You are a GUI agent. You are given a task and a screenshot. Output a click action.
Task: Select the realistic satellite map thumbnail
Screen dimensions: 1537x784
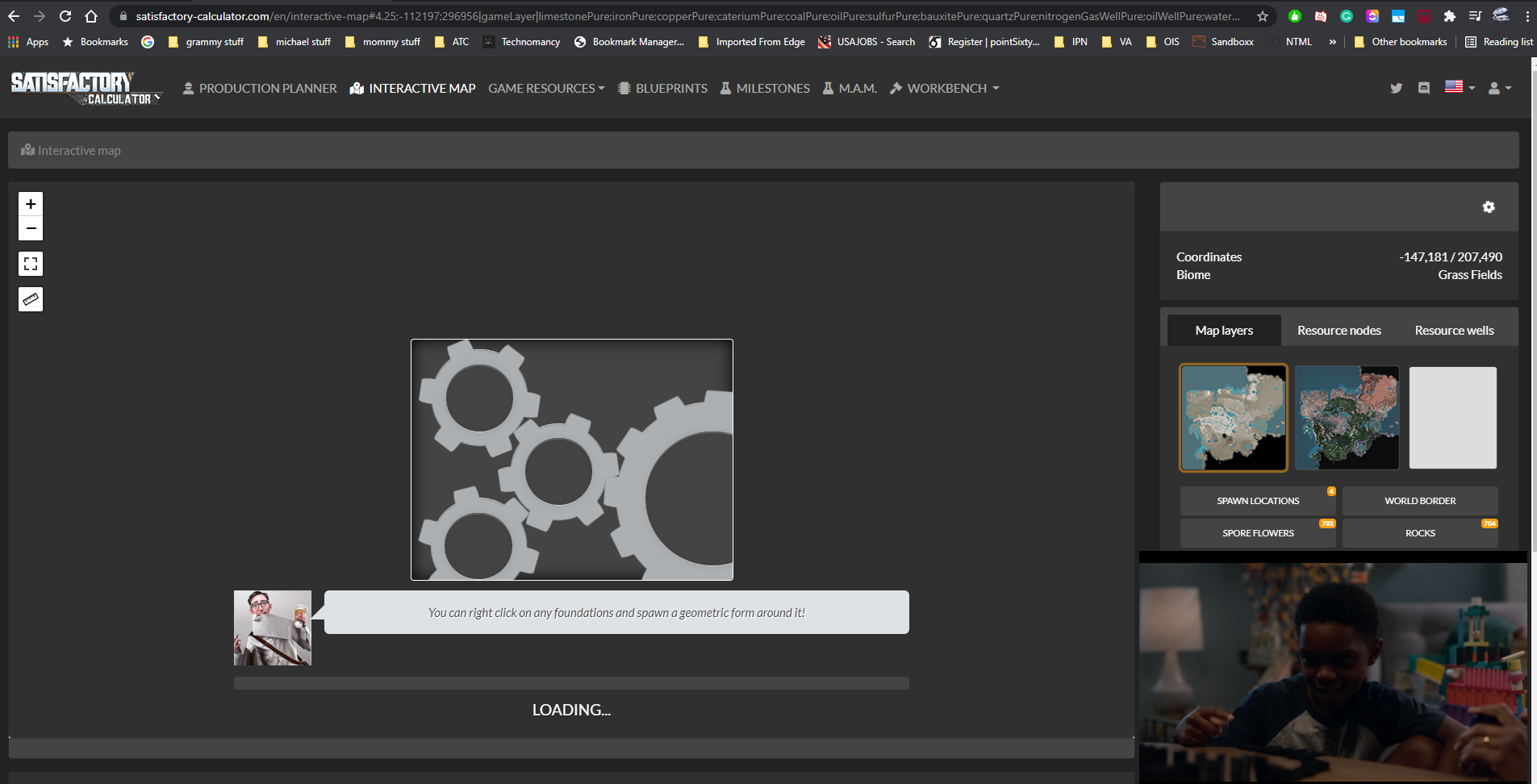tap(1347, 418)
